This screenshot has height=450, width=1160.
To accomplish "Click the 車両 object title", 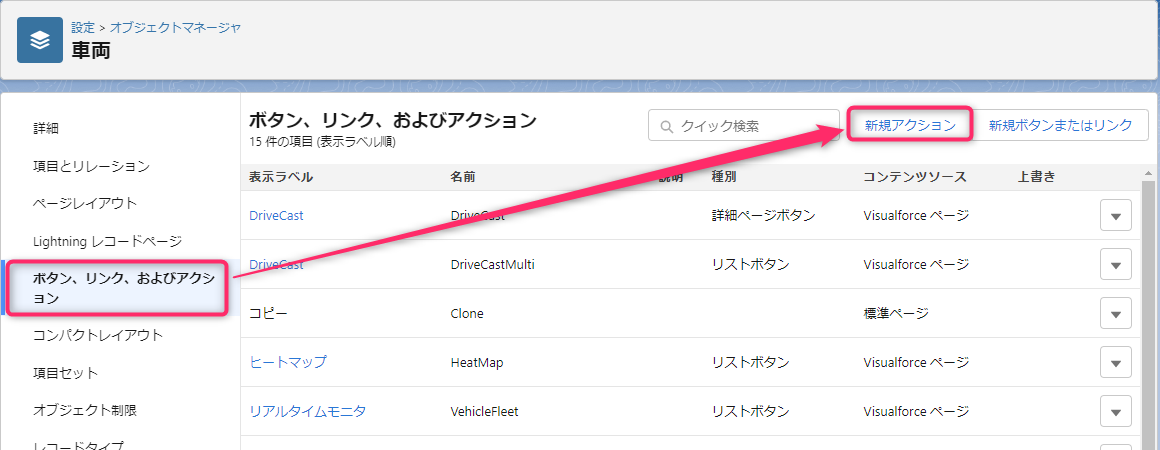I will [91, 51].
